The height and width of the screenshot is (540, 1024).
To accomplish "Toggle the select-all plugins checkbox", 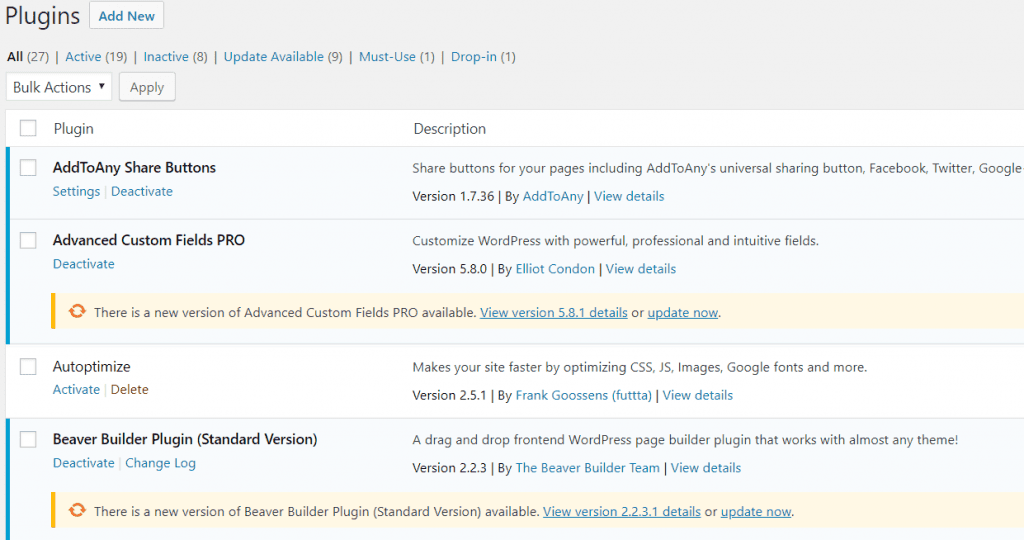I will pos(28,128).
